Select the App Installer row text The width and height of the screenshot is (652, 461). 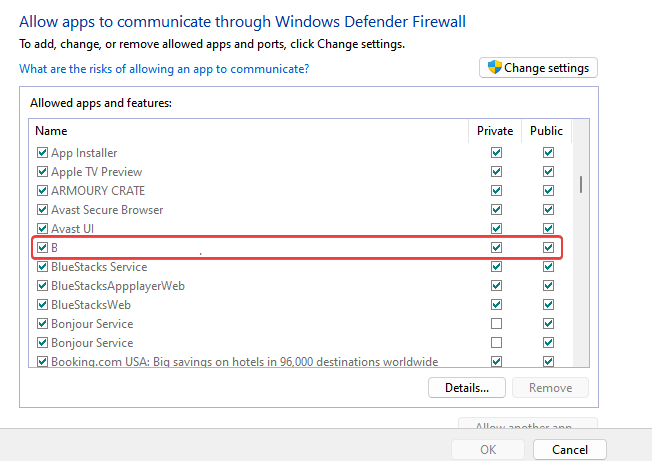(84, 153)
